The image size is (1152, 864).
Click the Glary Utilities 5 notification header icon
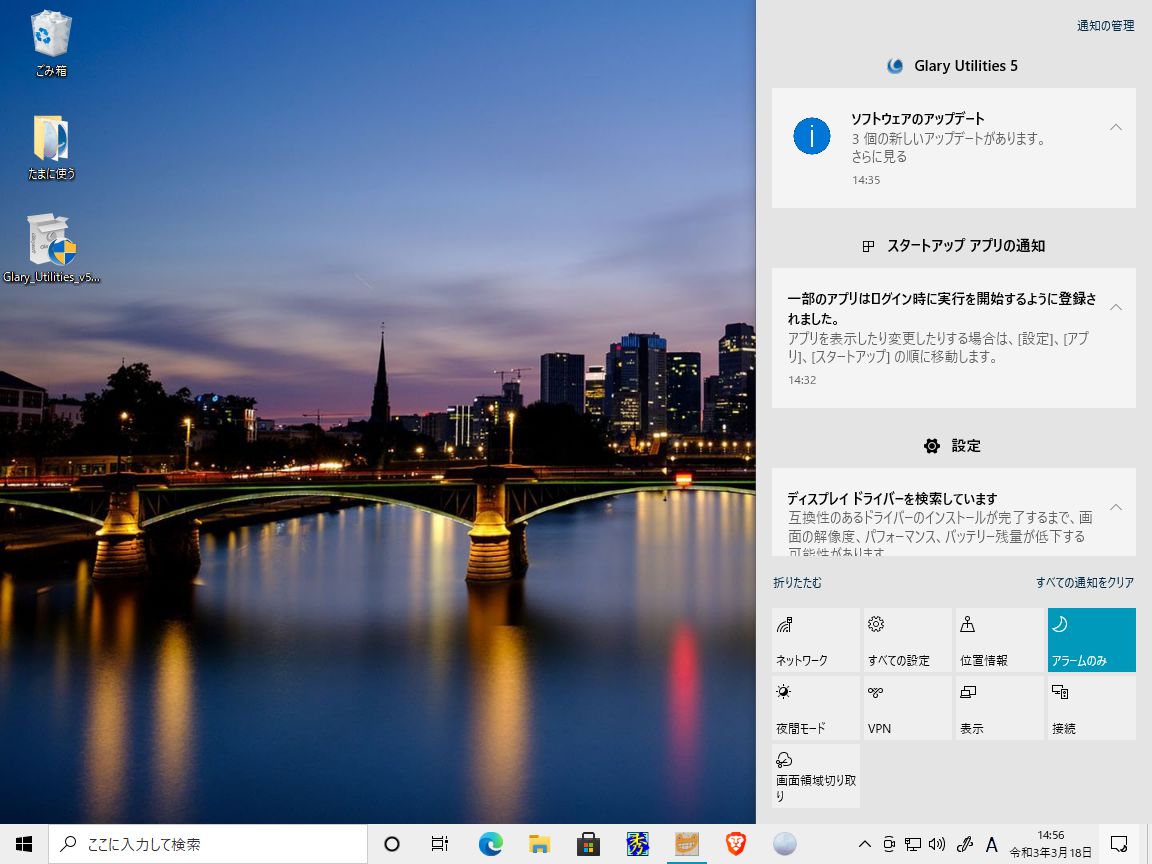click(x=893, y=66)
